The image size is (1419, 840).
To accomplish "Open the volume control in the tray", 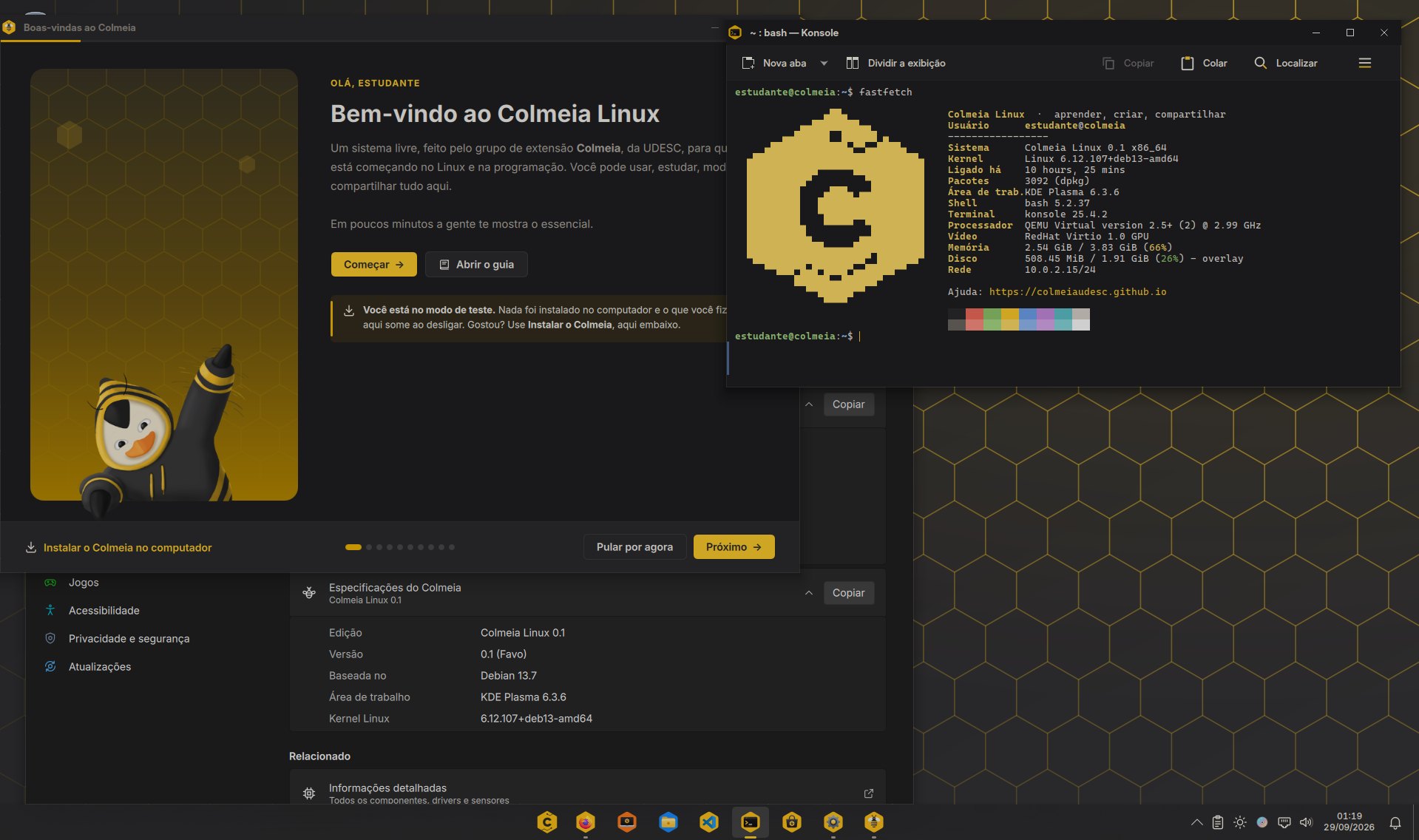I will pos(1307,822).
